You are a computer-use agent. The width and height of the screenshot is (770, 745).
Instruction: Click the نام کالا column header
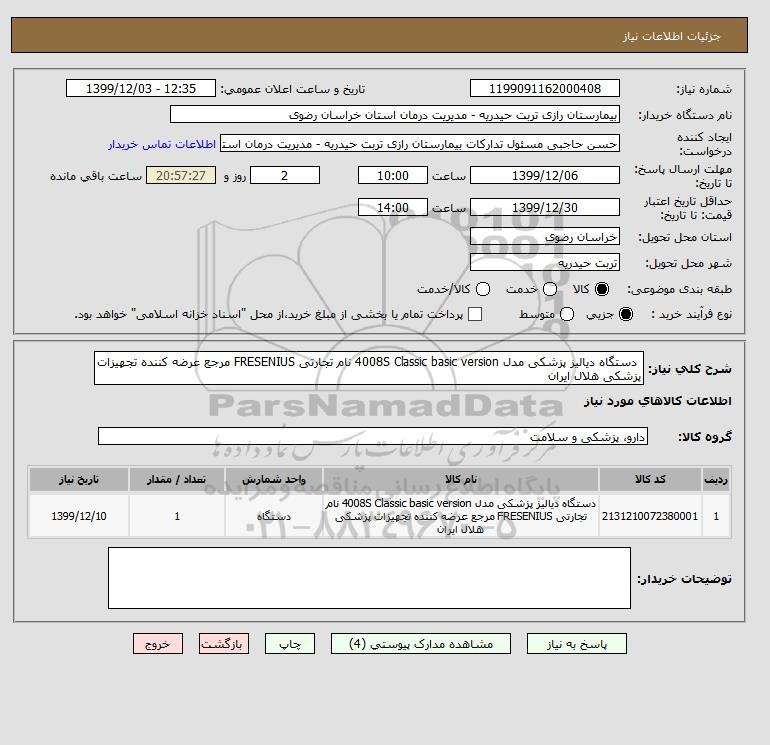461,479
